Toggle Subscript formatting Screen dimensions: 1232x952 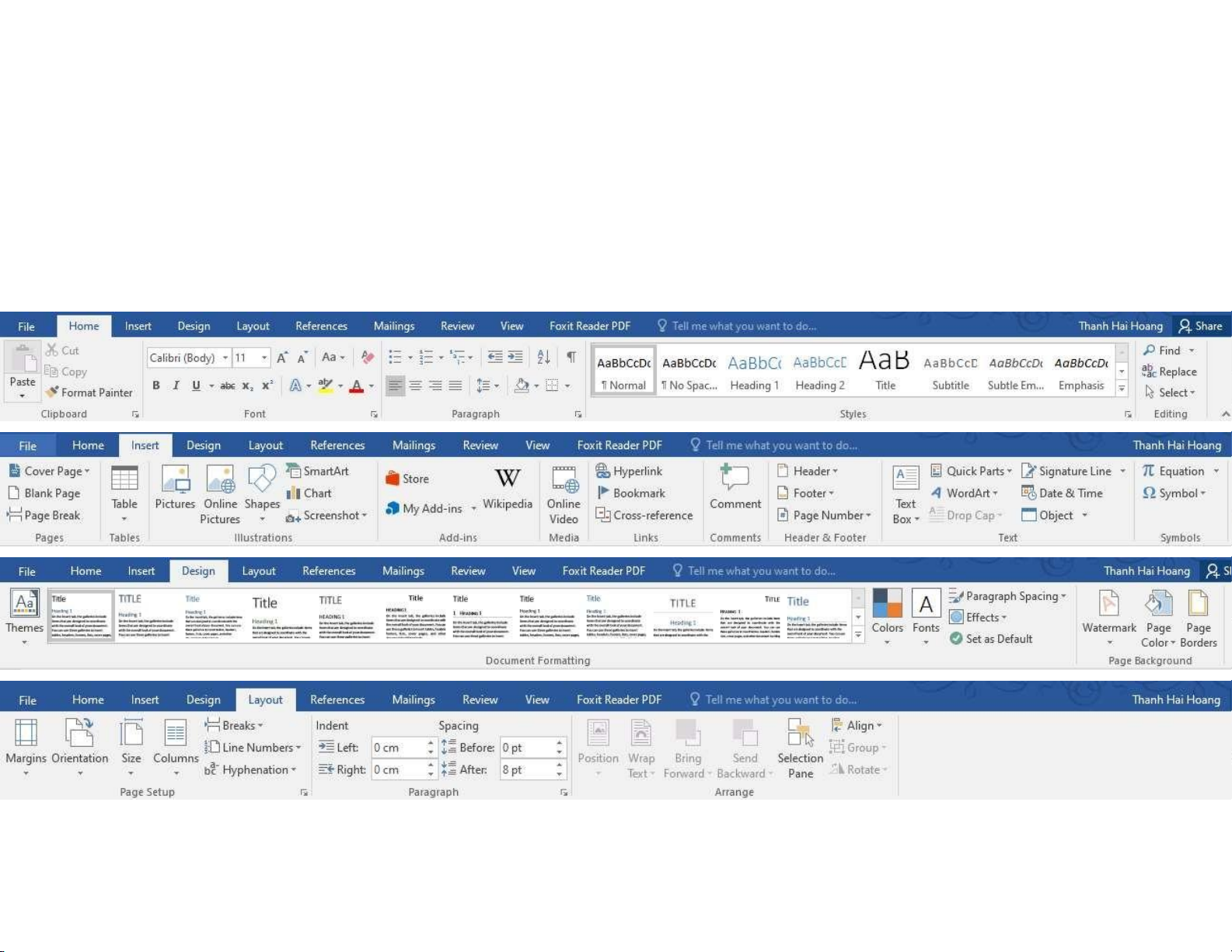click(247, 385)
